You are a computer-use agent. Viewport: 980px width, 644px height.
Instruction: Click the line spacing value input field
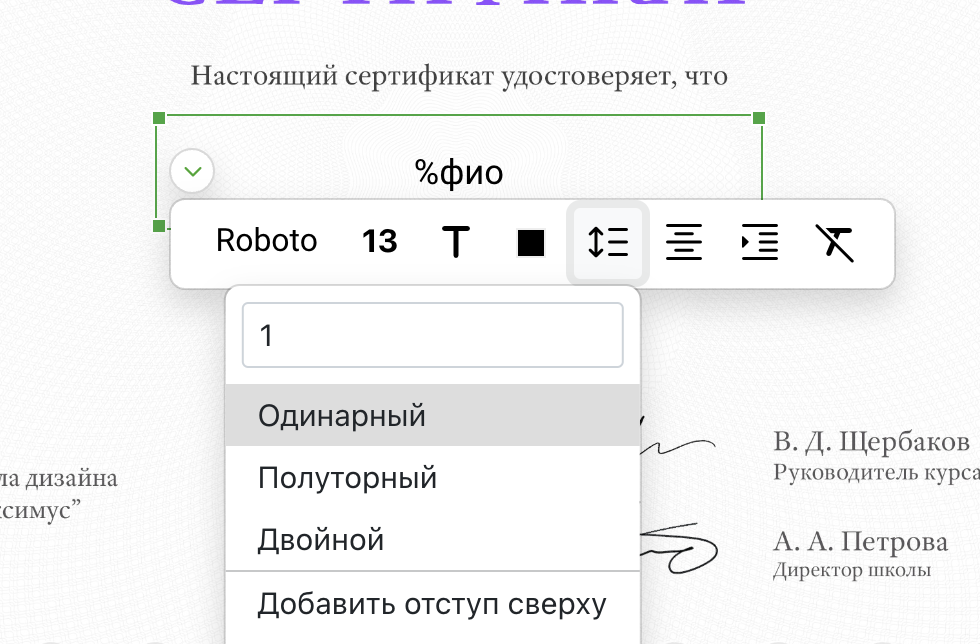[432, 335]
